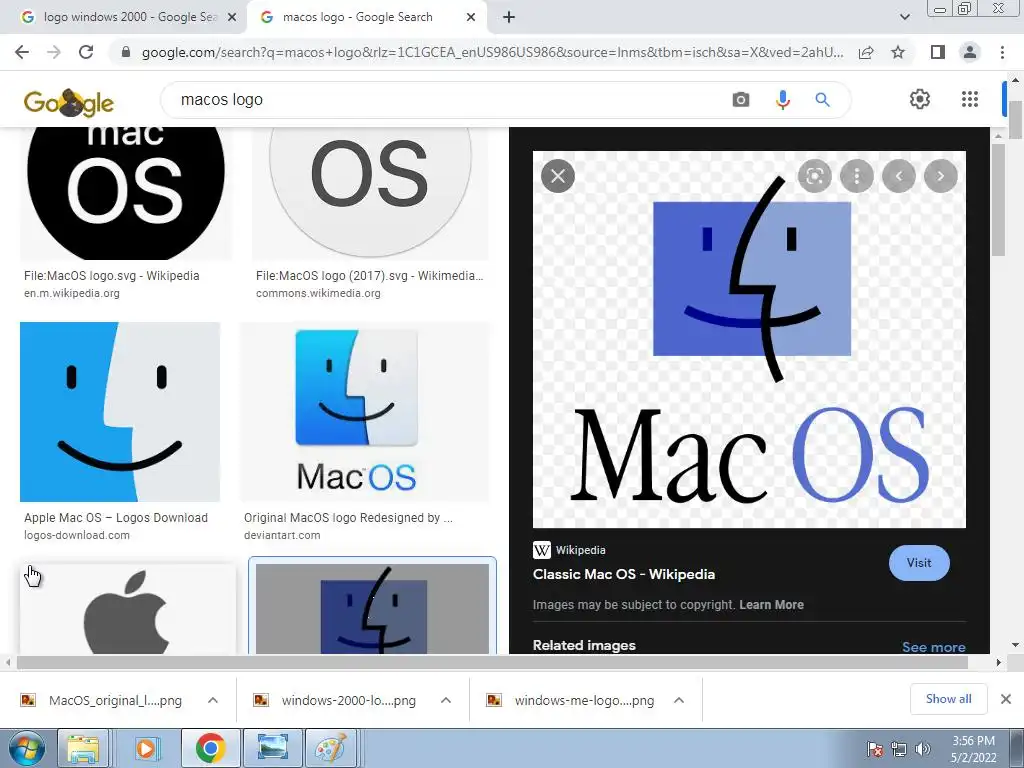
Task: Click the Google logo
Action: 69,103
